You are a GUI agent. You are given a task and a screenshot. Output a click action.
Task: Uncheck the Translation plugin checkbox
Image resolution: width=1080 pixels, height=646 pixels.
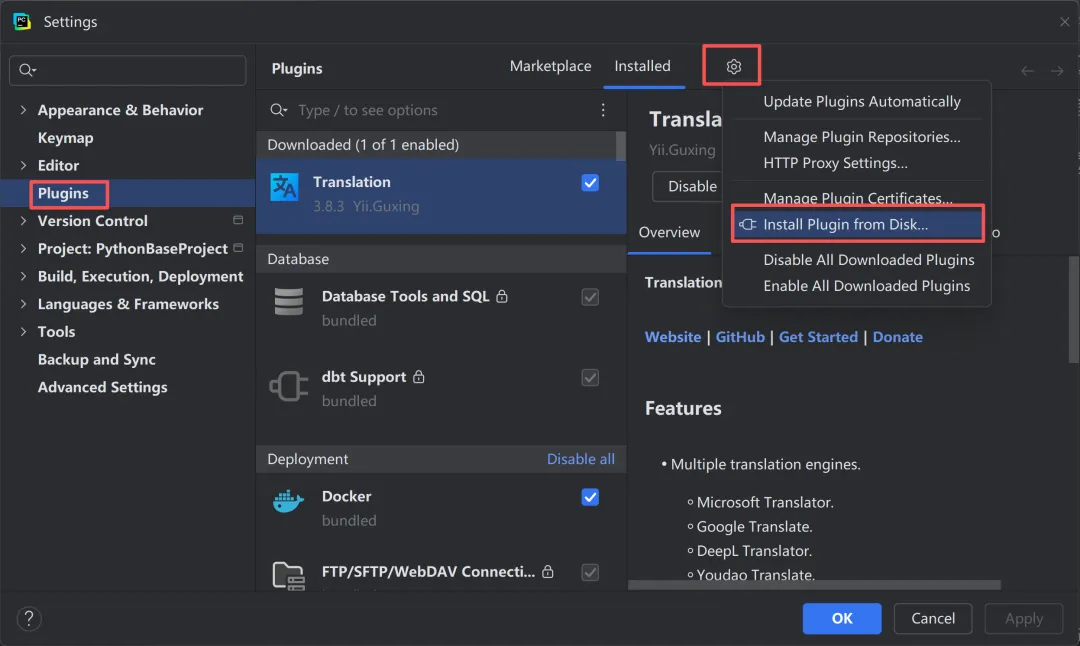[x=590, y=183]
